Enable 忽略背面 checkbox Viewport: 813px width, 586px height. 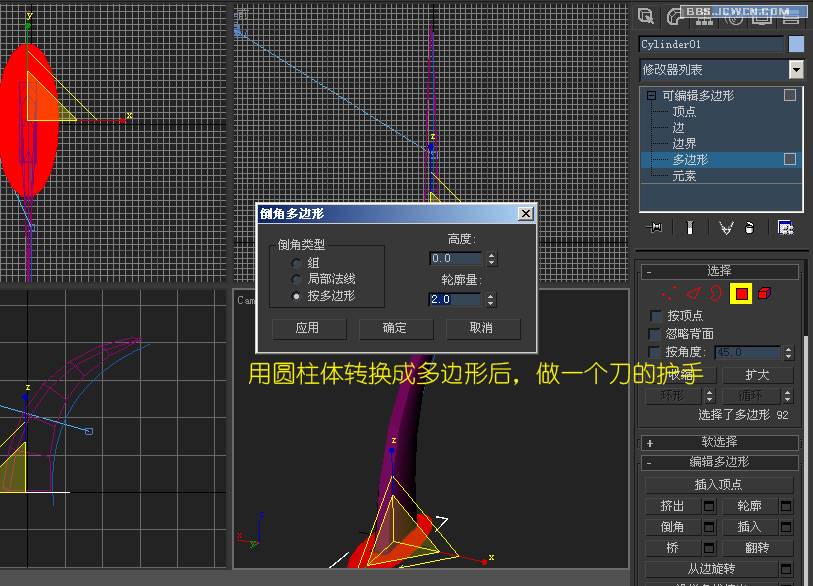click(x=656, y=333)
